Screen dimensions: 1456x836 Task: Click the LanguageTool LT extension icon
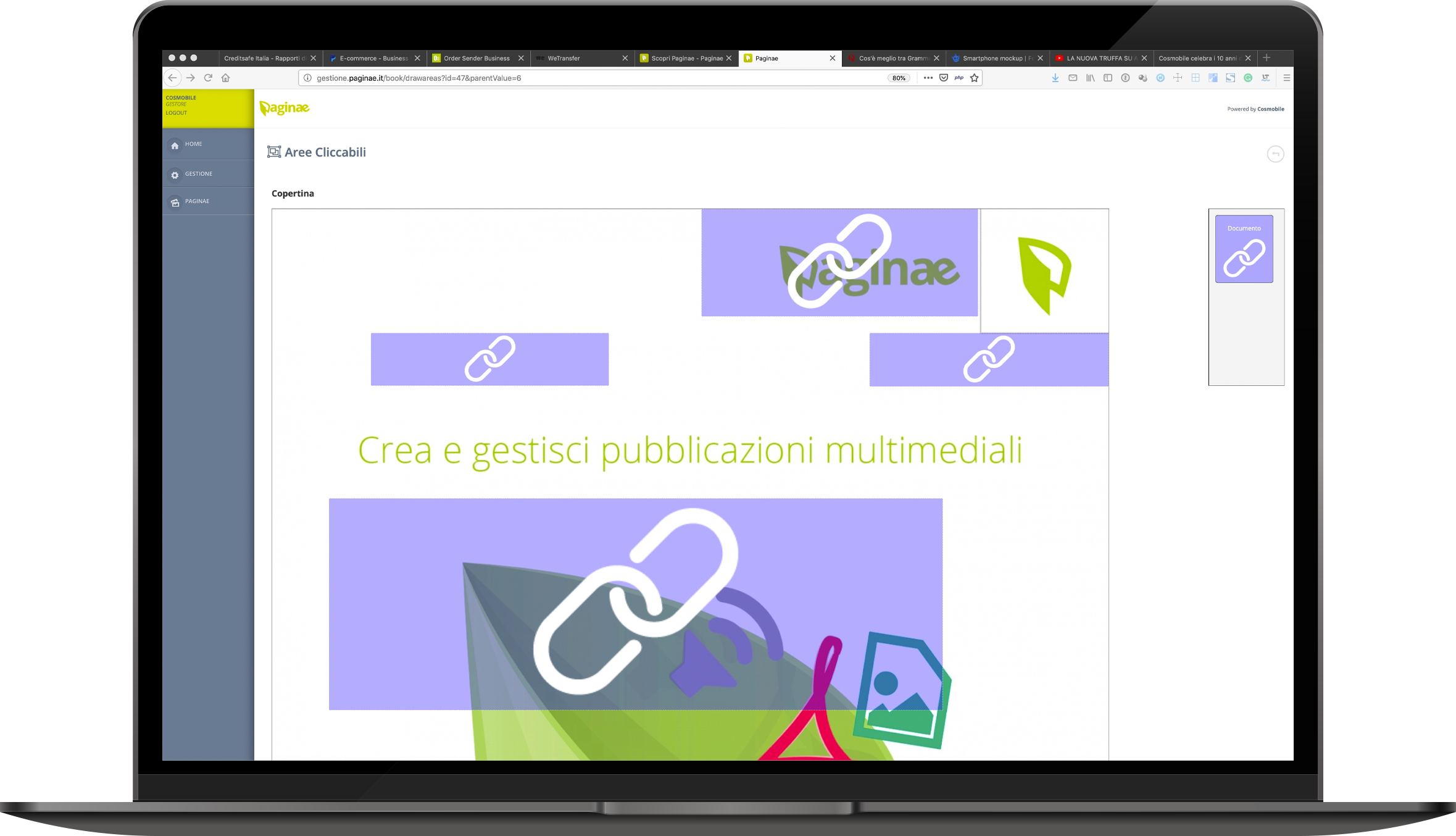click(1266, 78)
